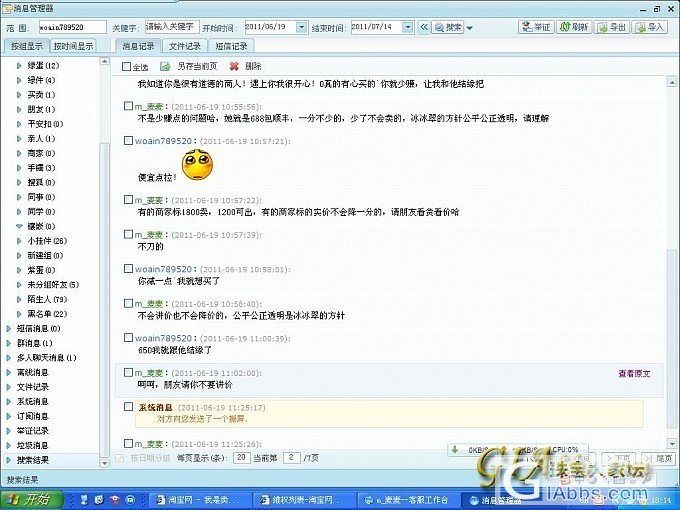Click the 刷新 refresh button
The height and width of the screenshot is (510, 680).
click(574, 28)
